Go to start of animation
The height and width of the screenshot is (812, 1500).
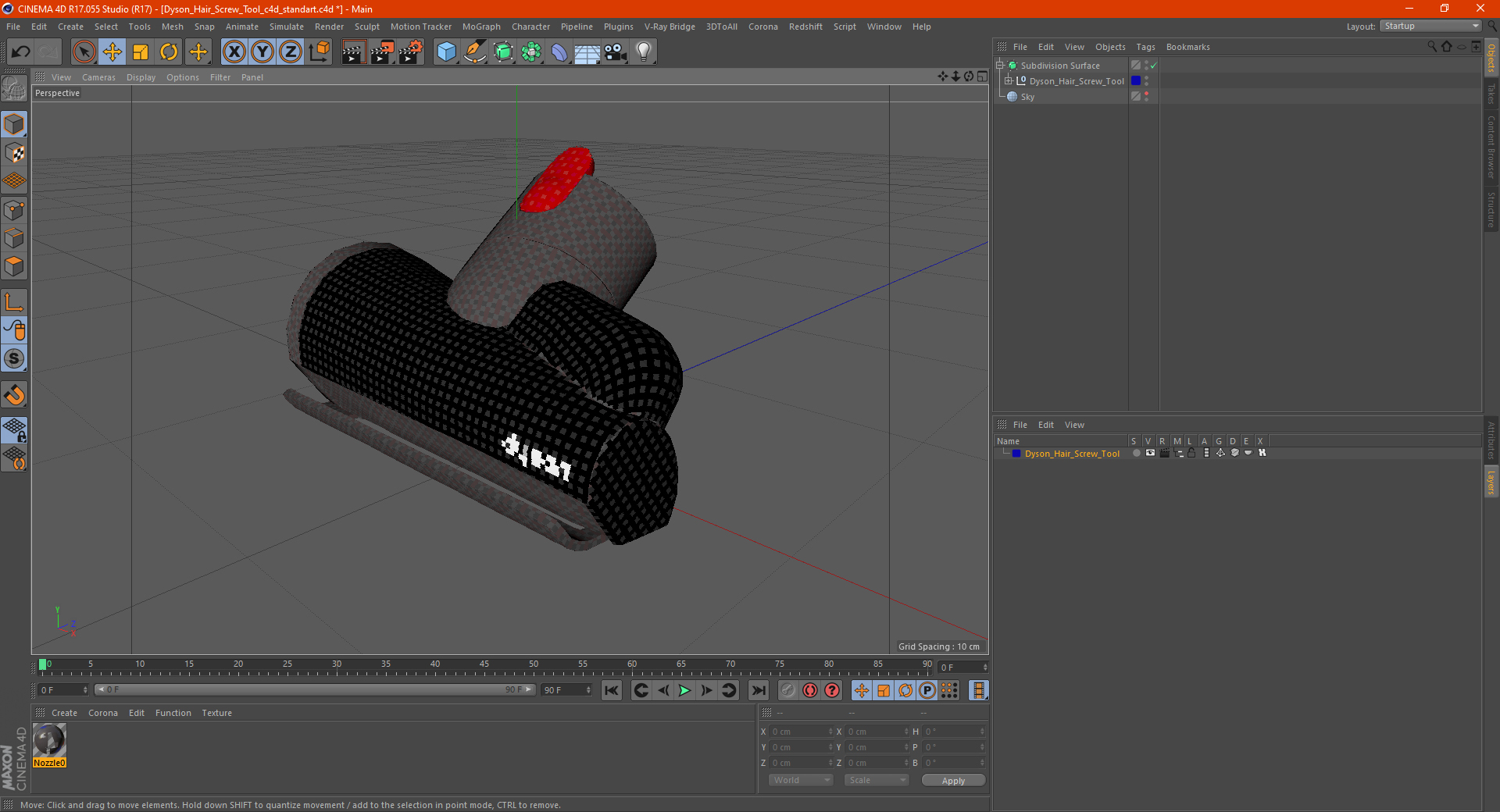[x=612, y=690]
